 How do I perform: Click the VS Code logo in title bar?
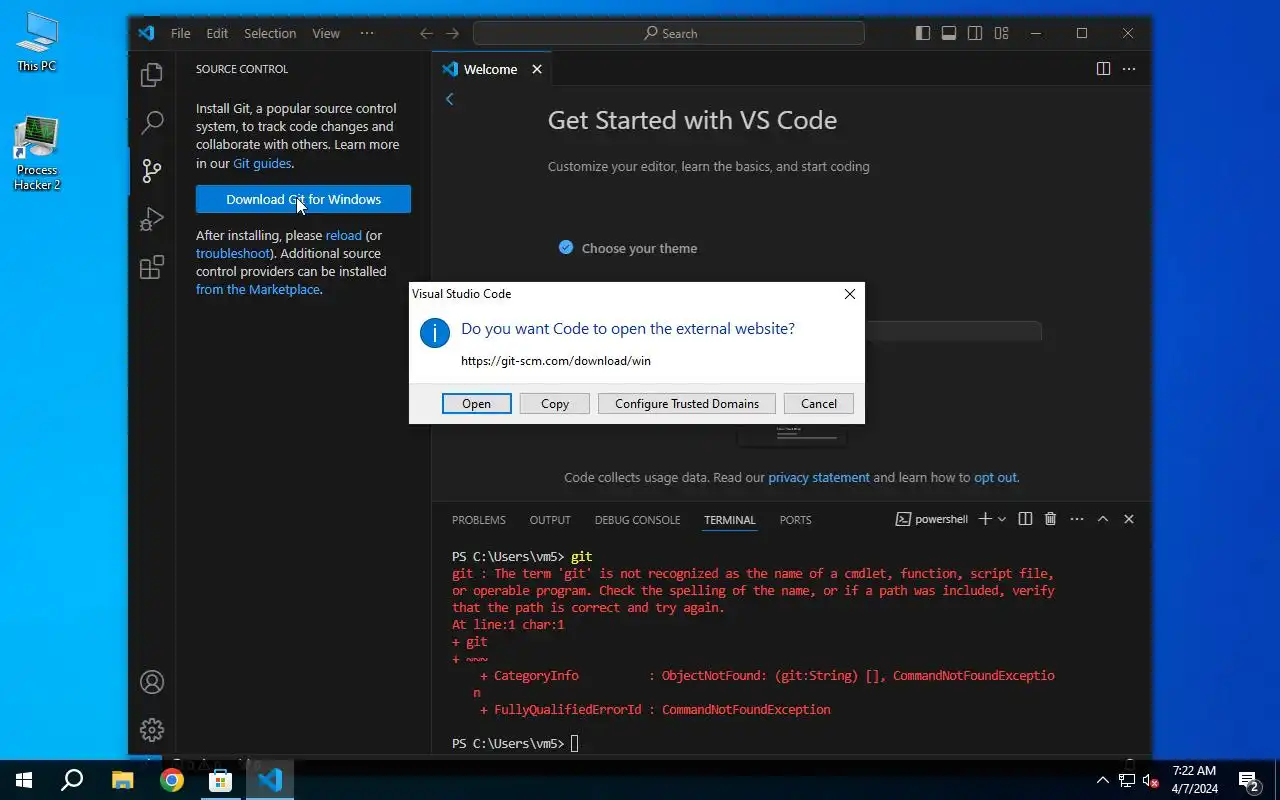coord(146,33)
